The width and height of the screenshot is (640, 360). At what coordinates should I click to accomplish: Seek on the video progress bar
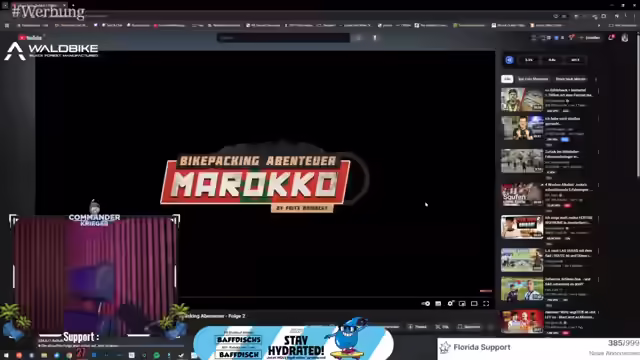tap(337, 297)
